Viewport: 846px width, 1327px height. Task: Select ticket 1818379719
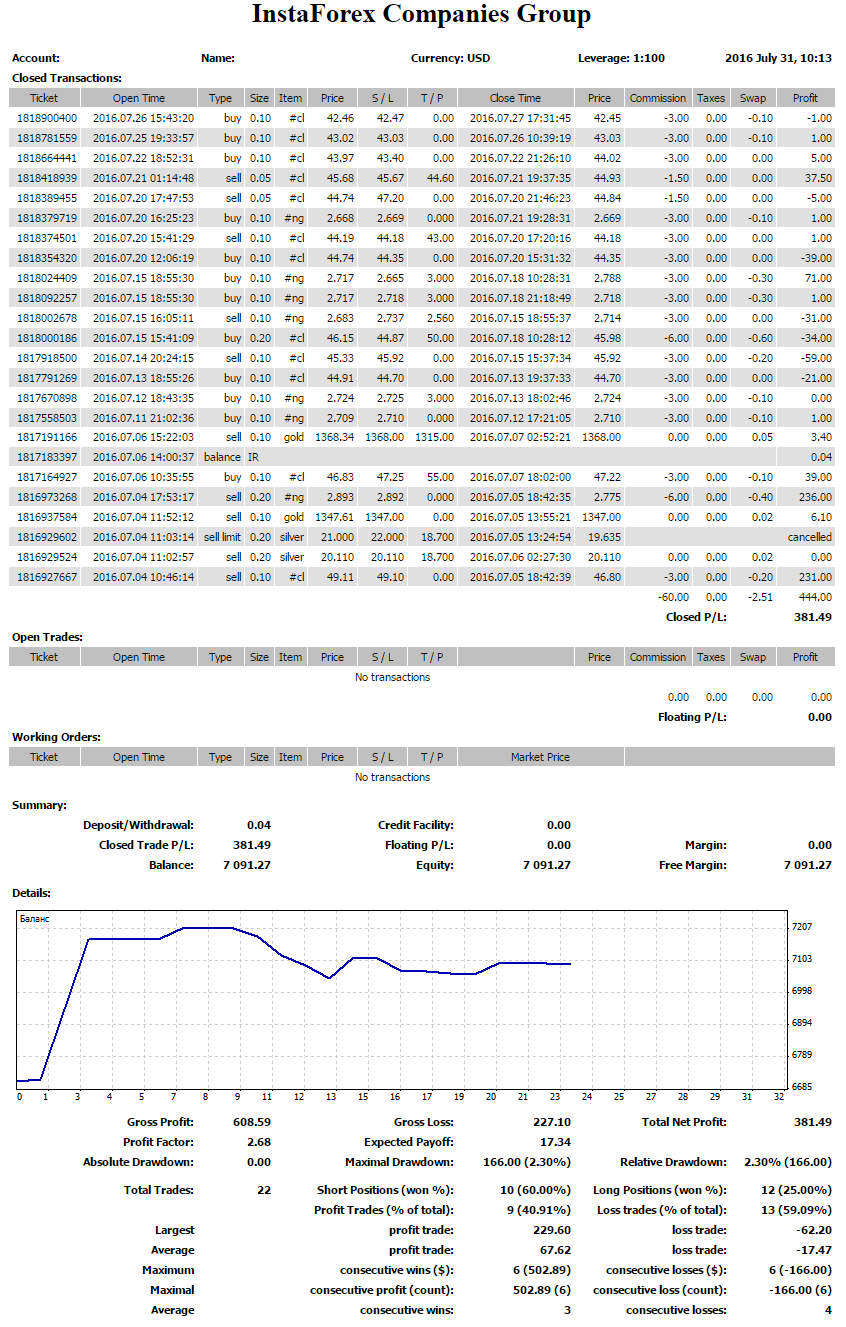pos(47,218)
